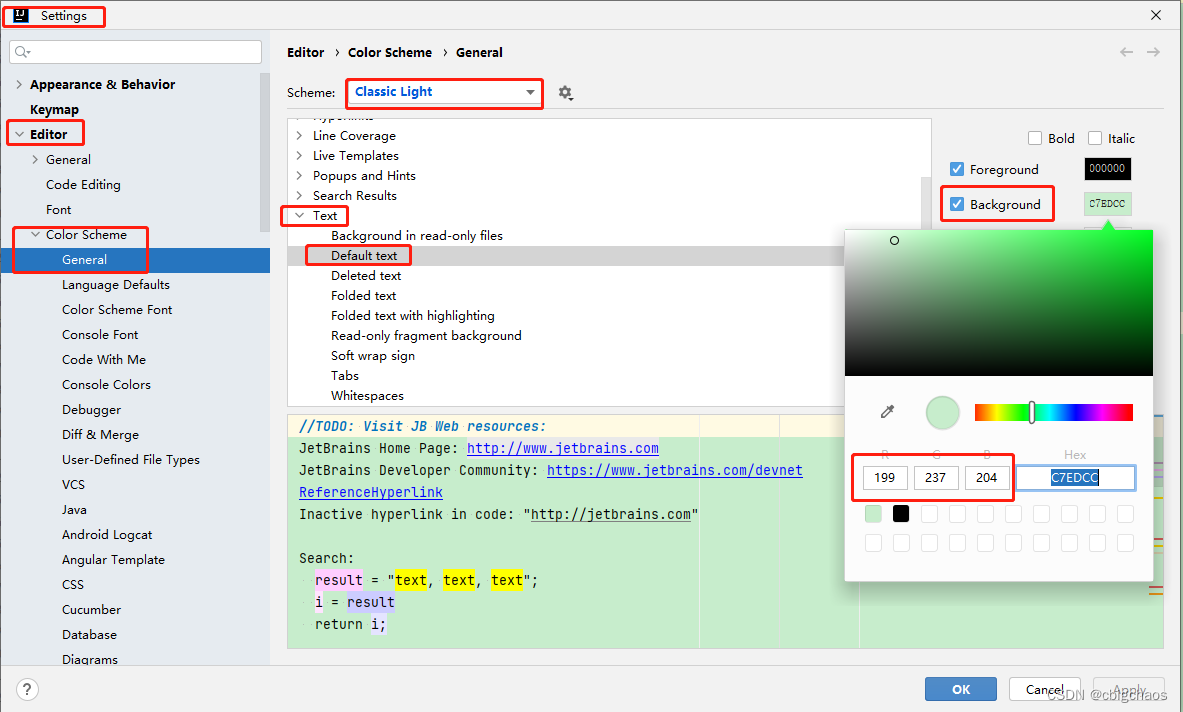Uncheck the Background checkbox
Image resolution: width=1183 pixels, height=712 pixels.
click(957, 204)
